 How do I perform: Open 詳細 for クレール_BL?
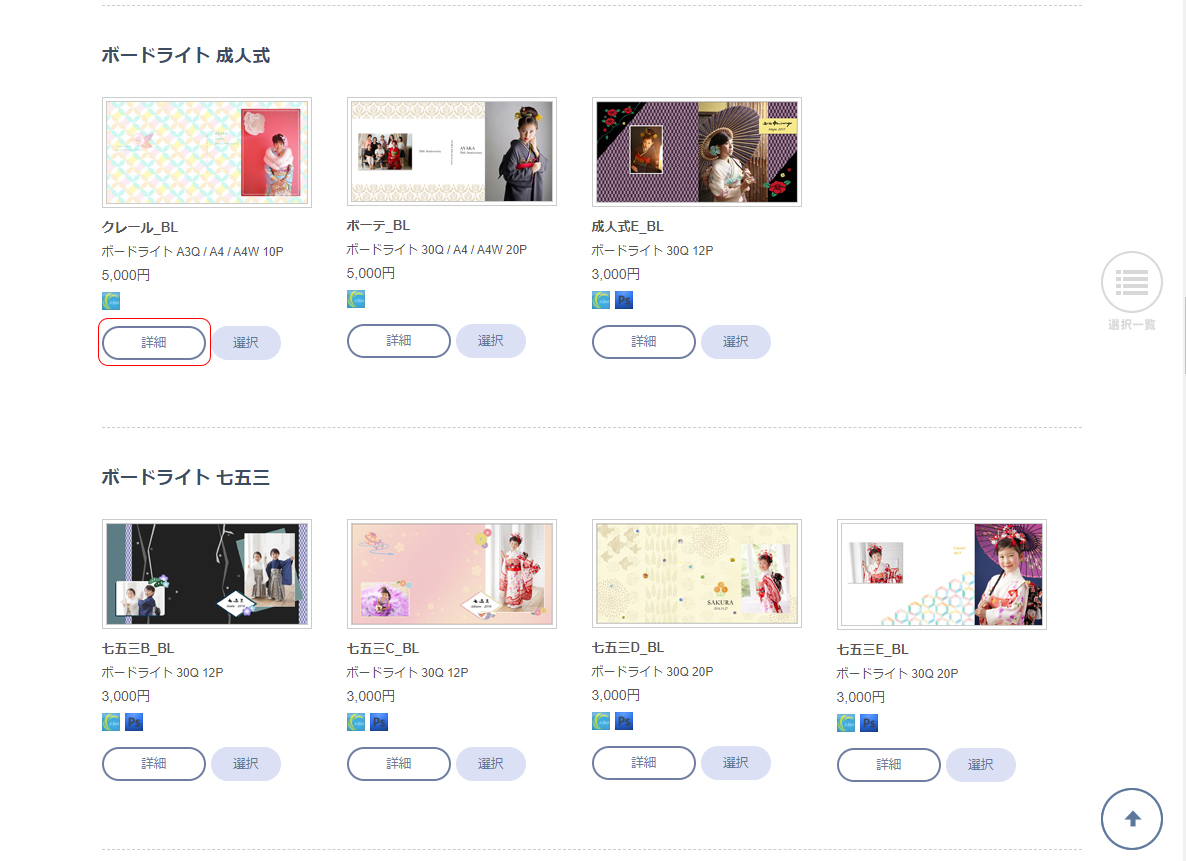tap(154, 342)
